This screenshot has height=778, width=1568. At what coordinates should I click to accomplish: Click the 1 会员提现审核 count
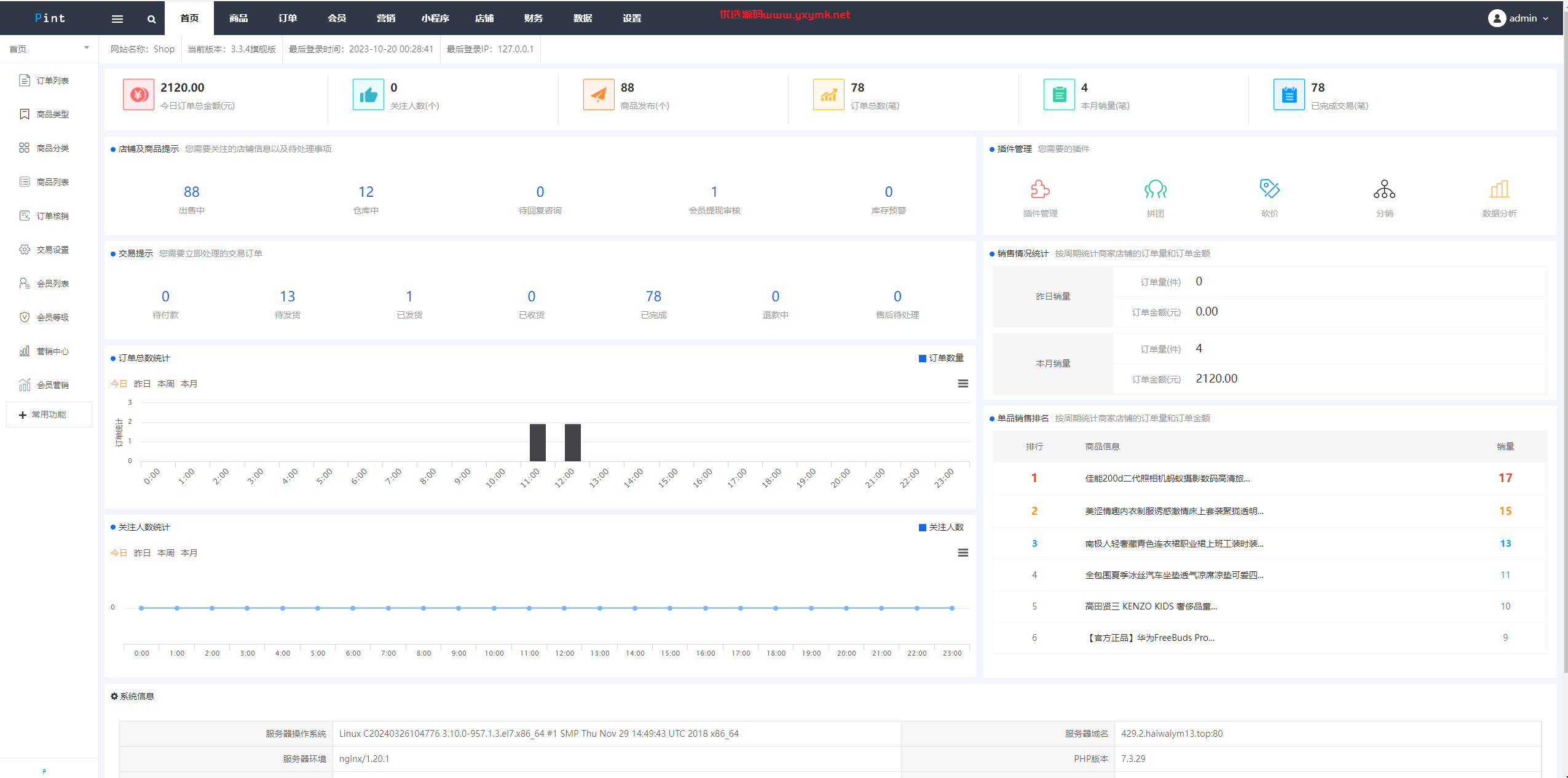714,192
